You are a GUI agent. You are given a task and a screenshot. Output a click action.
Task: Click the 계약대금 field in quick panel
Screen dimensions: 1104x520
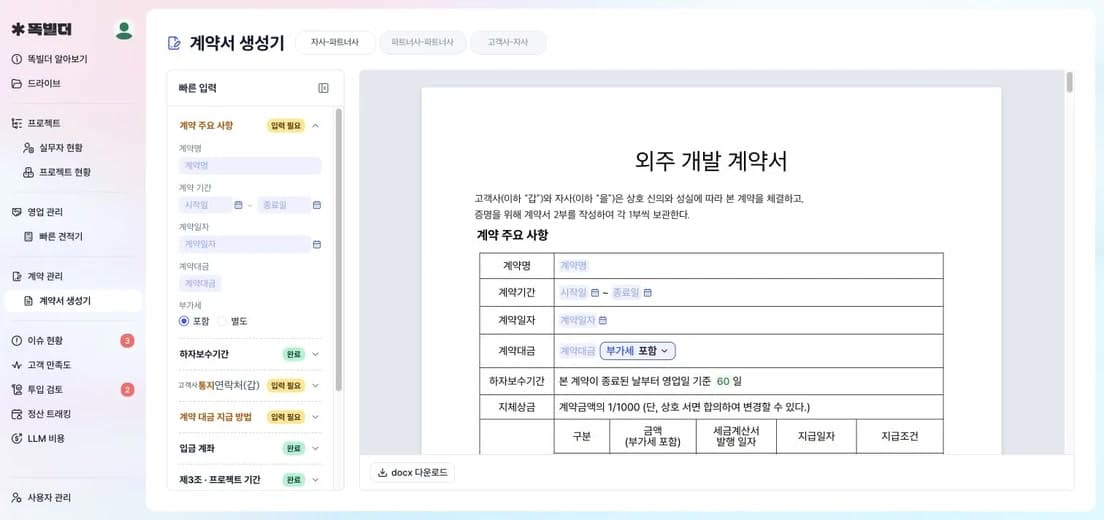pos(200,284)
